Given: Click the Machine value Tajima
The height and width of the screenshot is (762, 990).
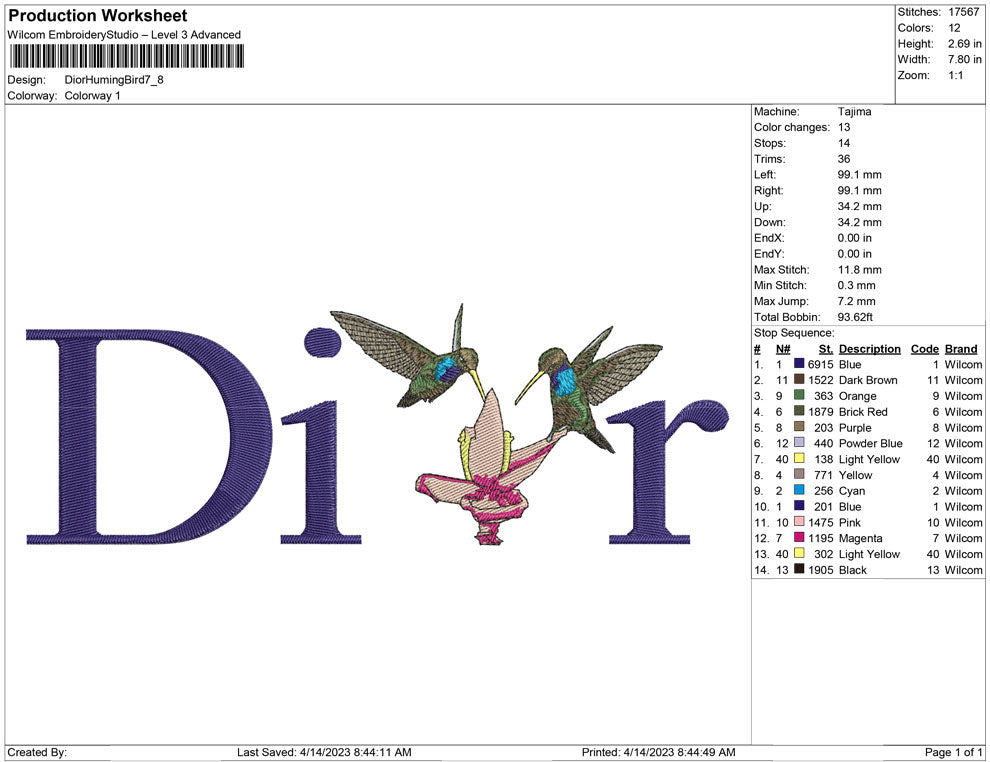Looking at the screenshot, I should pos(854,112).
